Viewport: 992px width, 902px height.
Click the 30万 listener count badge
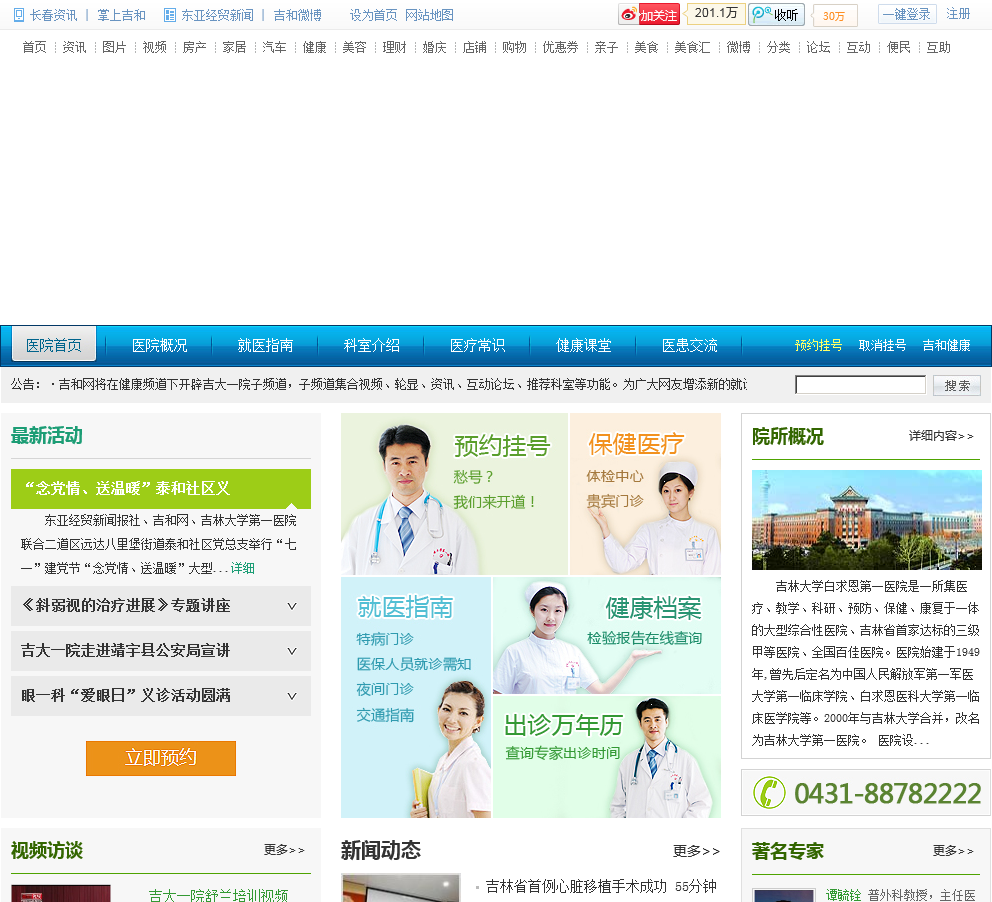click(834, 16)
